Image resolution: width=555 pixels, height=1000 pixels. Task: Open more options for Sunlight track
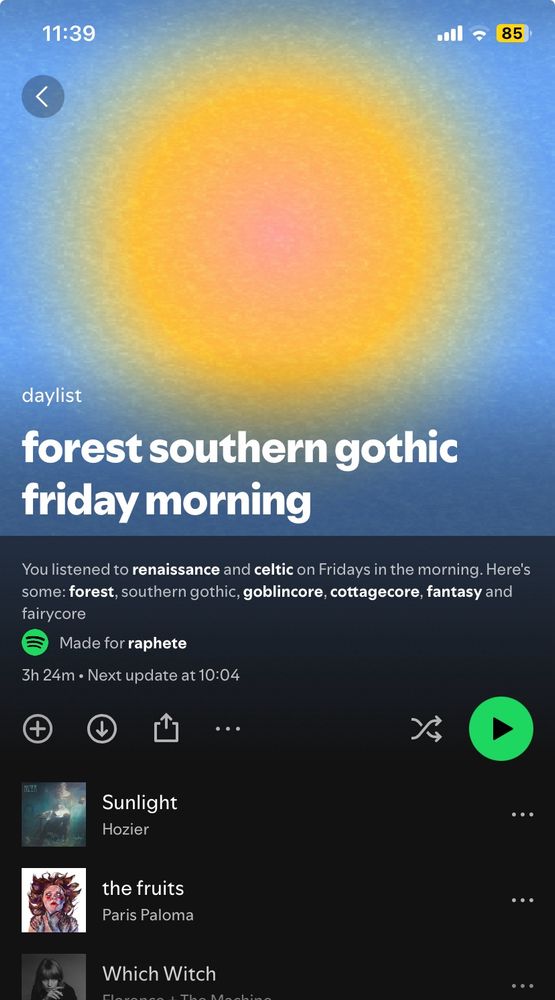click(x=522, y=814)
